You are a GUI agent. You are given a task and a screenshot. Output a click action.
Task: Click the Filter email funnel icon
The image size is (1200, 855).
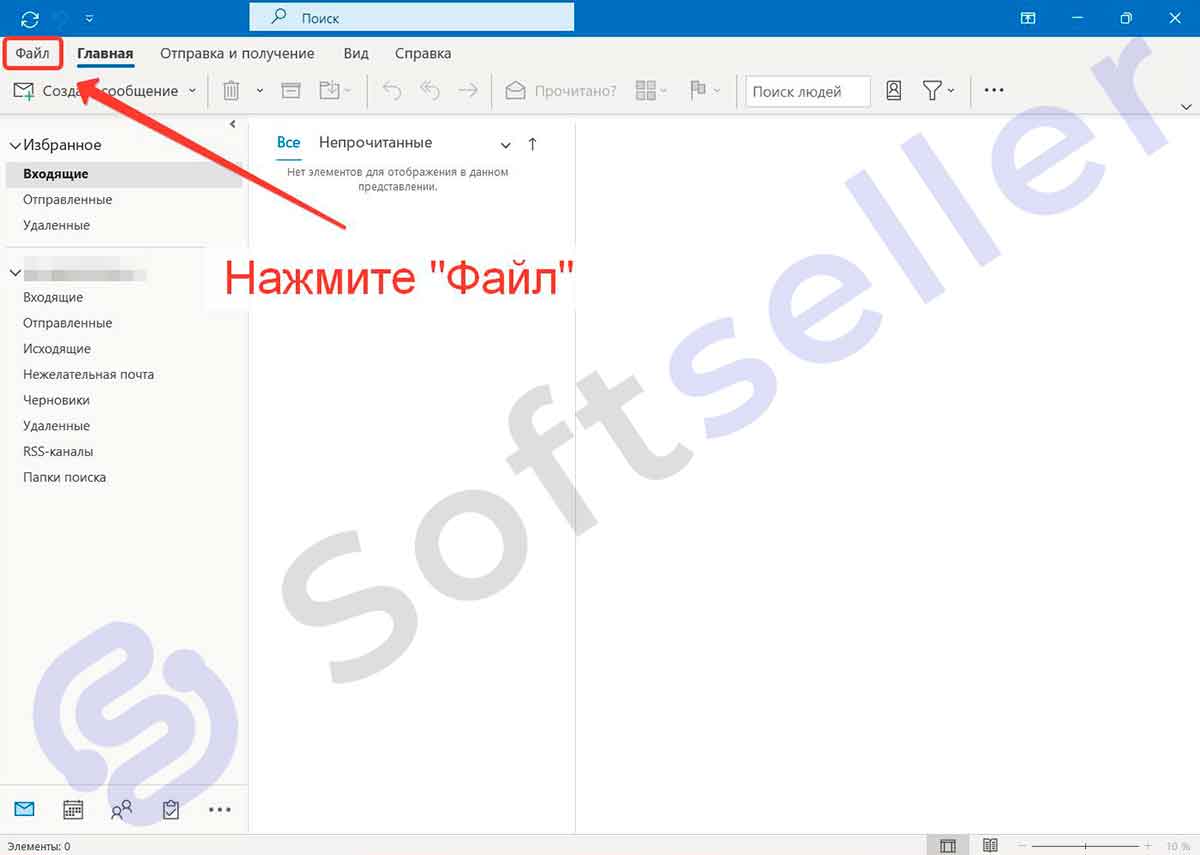point(932,91)
